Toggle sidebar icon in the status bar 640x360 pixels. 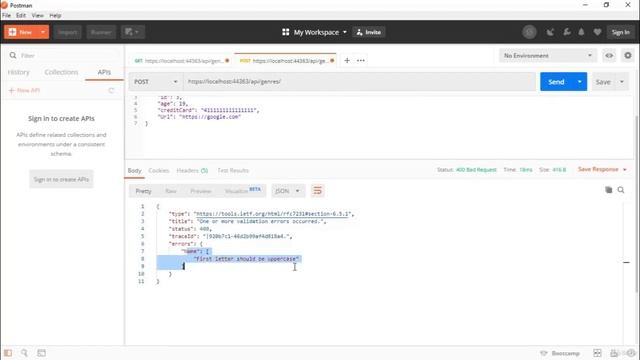coord(8,353)
